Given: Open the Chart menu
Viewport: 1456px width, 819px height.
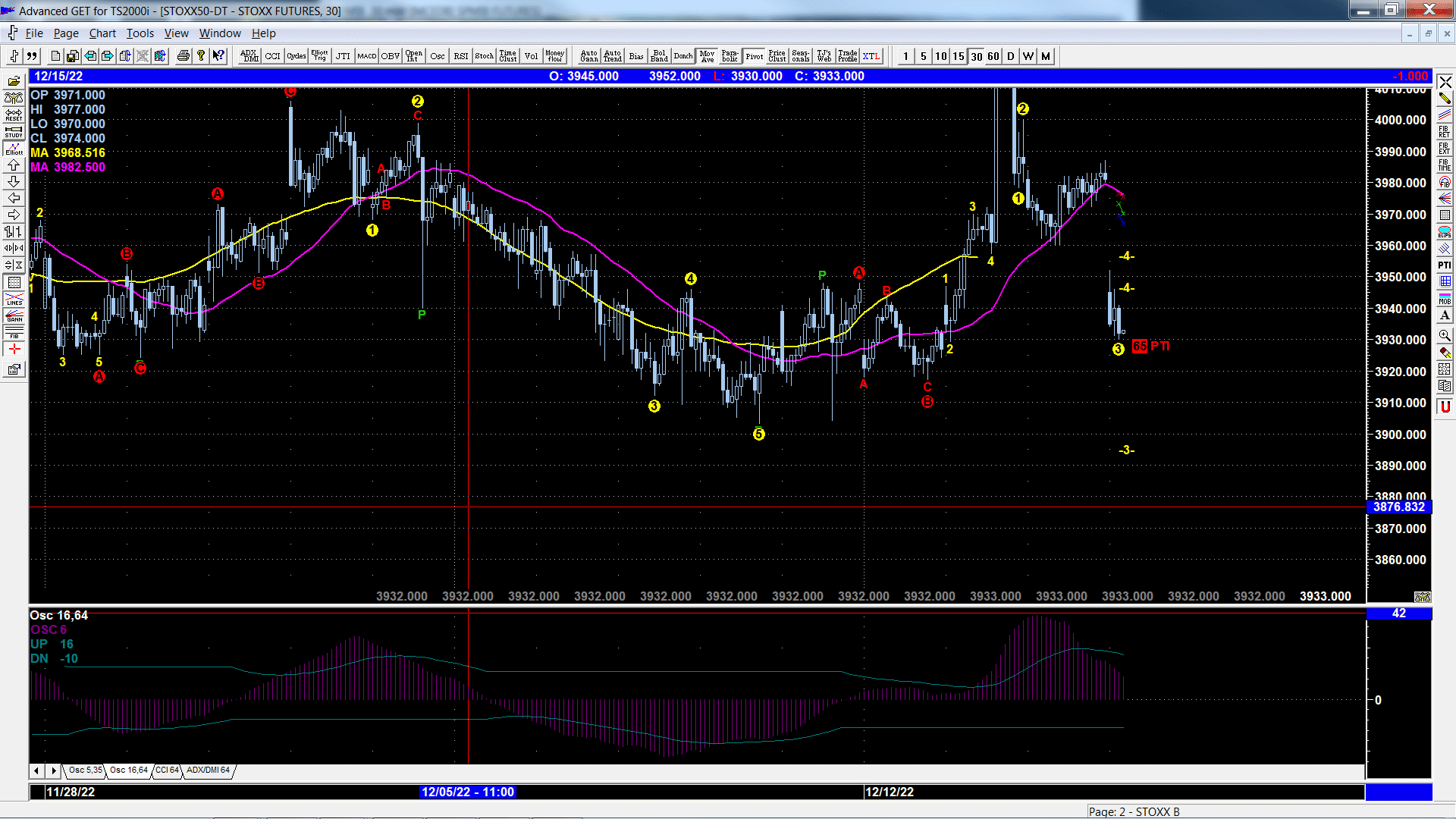Looking at the screenshot, I should click(102, 33).
